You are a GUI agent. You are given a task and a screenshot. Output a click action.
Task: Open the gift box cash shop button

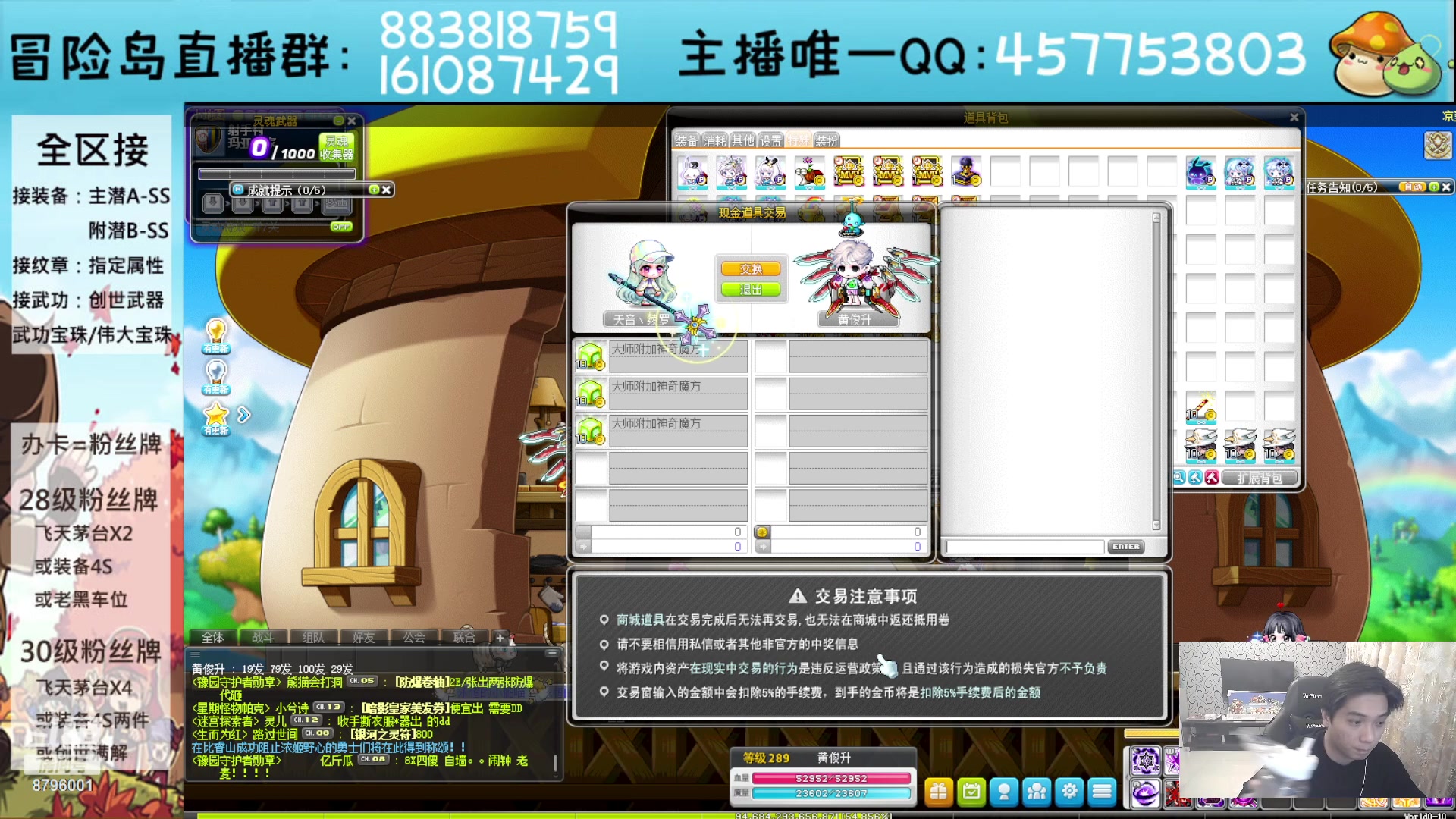(x=939, y=792)
